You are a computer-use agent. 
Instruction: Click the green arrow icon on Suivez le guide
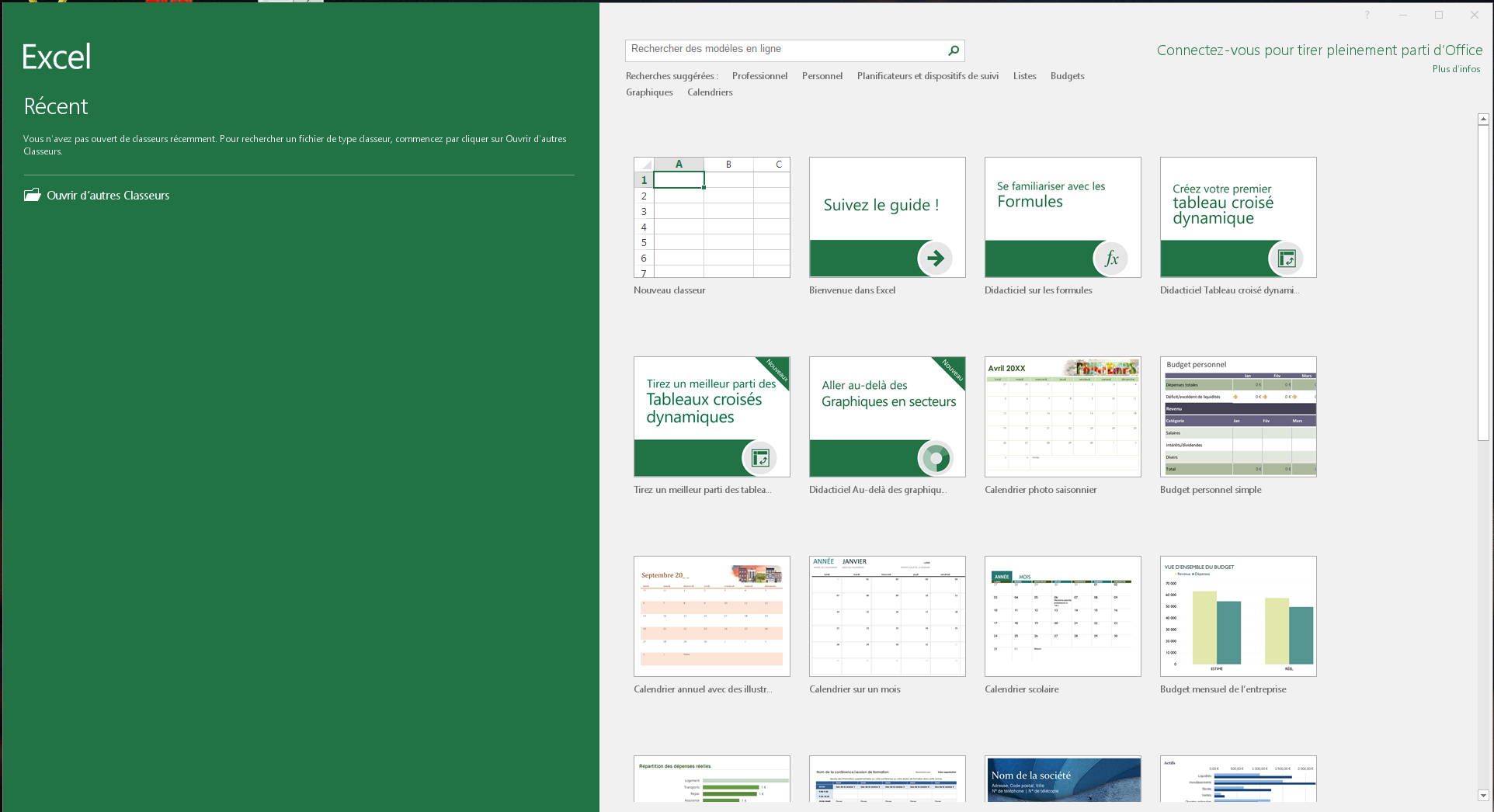(935, 259)
